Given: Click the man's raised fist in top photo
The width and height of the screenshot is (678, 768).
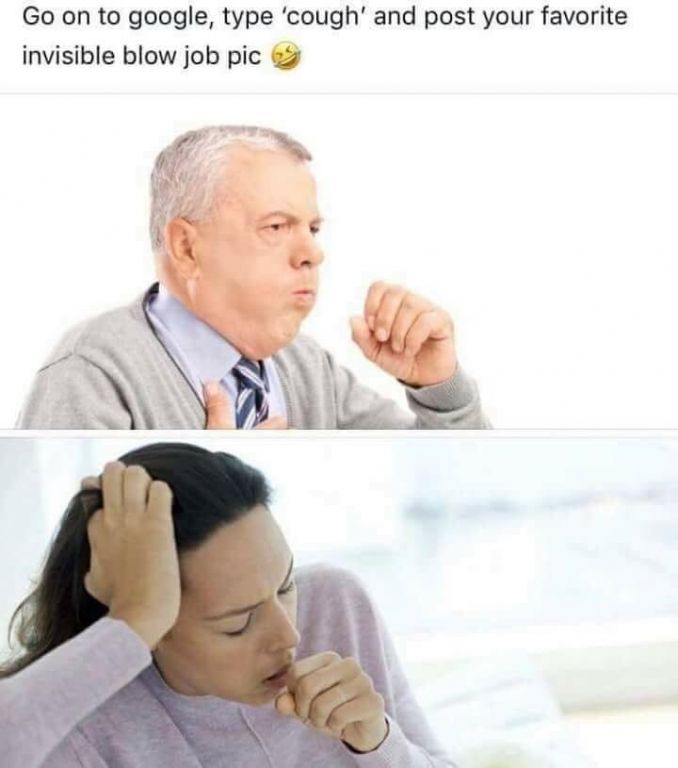Looking at the screenshot, I should point(405,331).
